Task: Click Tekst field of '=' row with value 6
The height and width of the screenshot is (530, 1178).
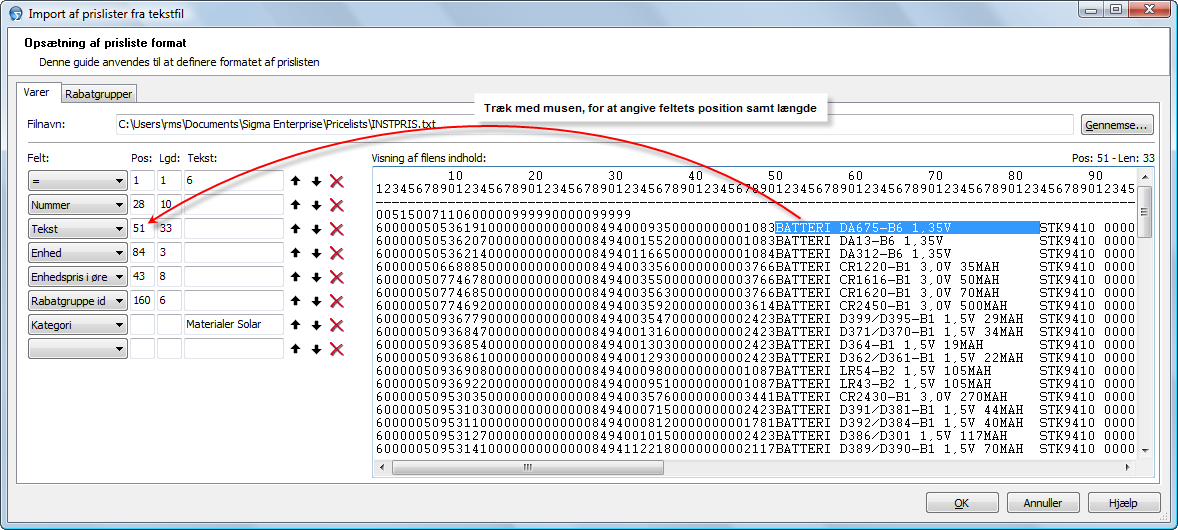Action: click(234, 181)
